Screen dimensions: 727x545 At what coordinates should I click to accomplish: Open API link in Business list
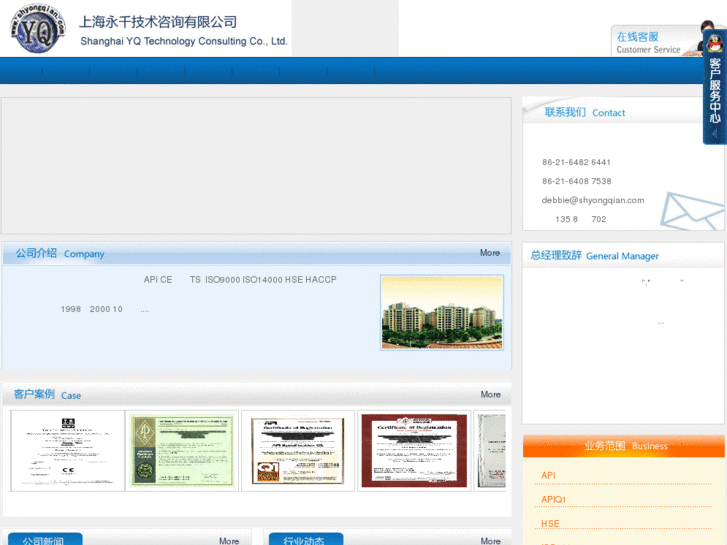(x=548, y=475)
